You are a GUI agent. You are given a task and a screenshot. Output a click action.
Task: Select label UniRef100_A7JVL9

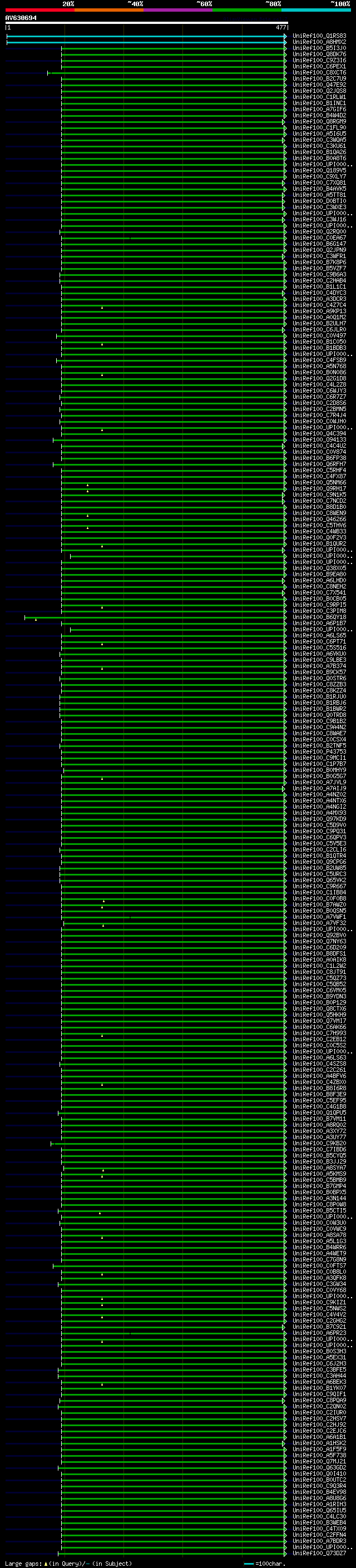click(319, 782)
